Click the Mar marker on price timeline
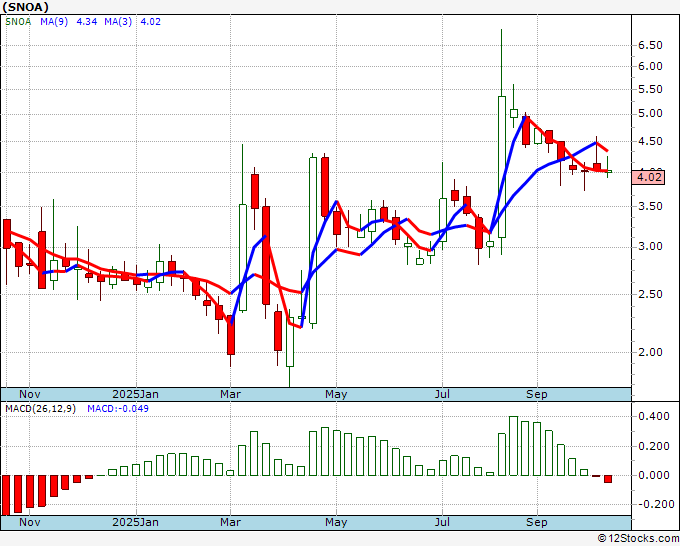Screen dimensions: 680x546 [230, 394]
